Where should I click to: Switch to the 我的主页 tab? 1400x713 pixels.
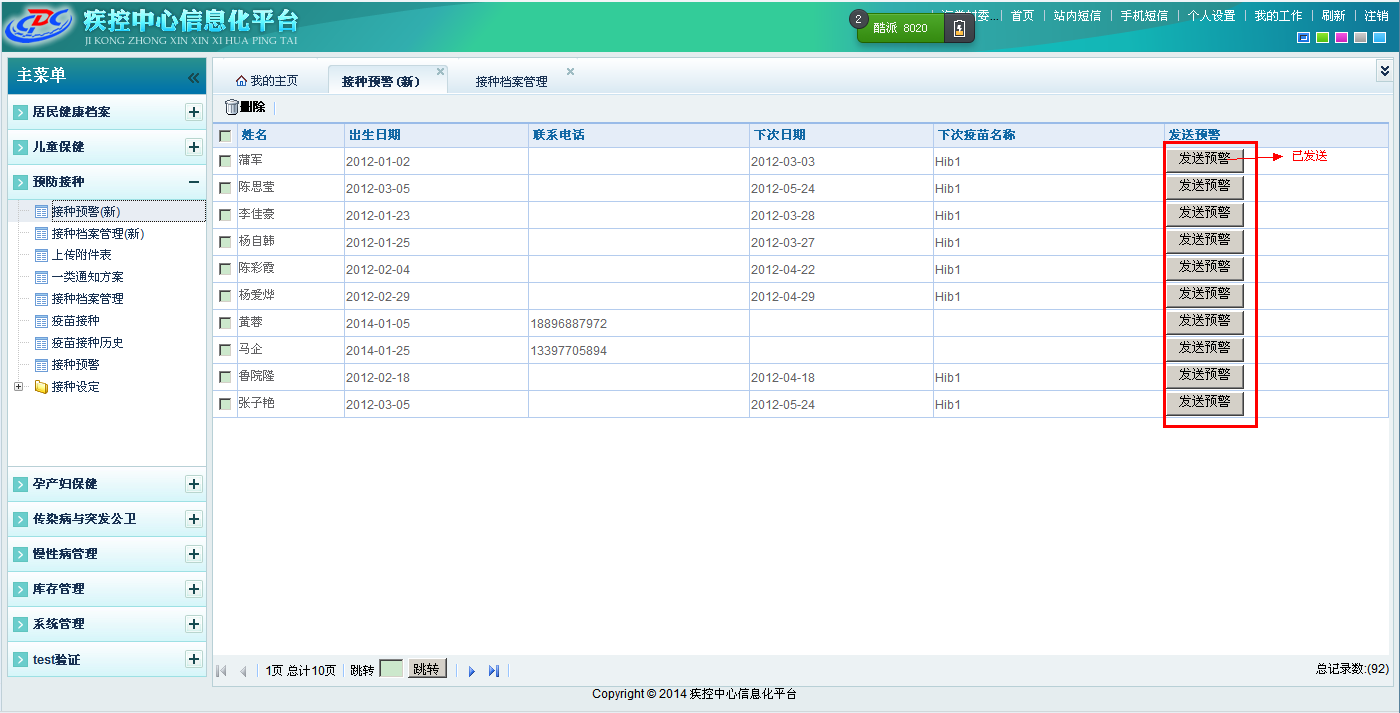point(267,81)
